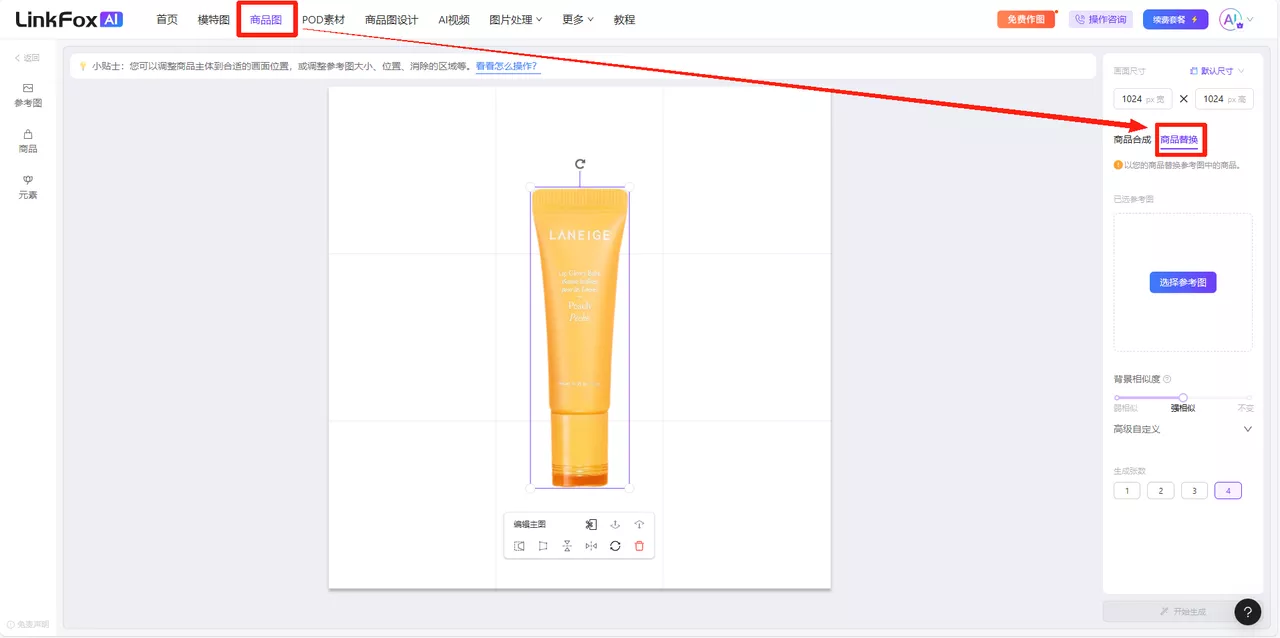Click the 续费套餐 renew button

click(1175, 20)
